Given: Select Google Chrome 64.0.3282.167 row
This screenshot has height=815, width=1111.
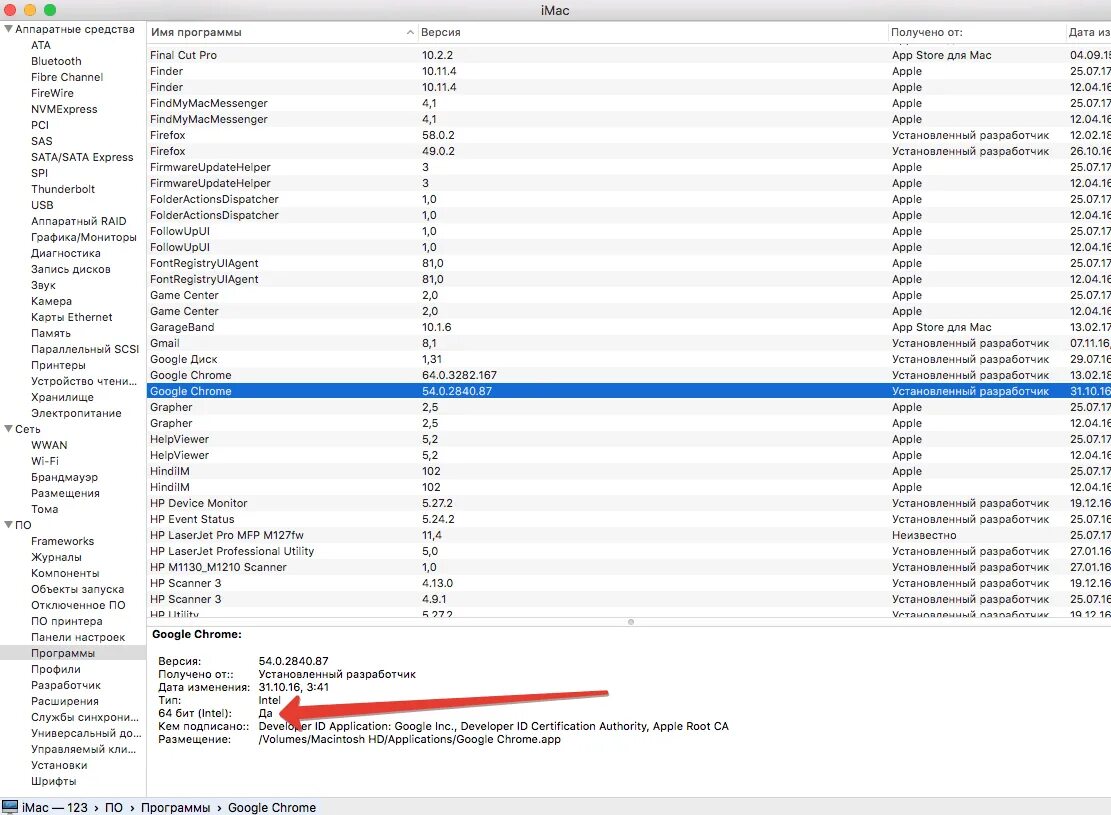Looking at the screenshot, I should click(x=628, y=375).
